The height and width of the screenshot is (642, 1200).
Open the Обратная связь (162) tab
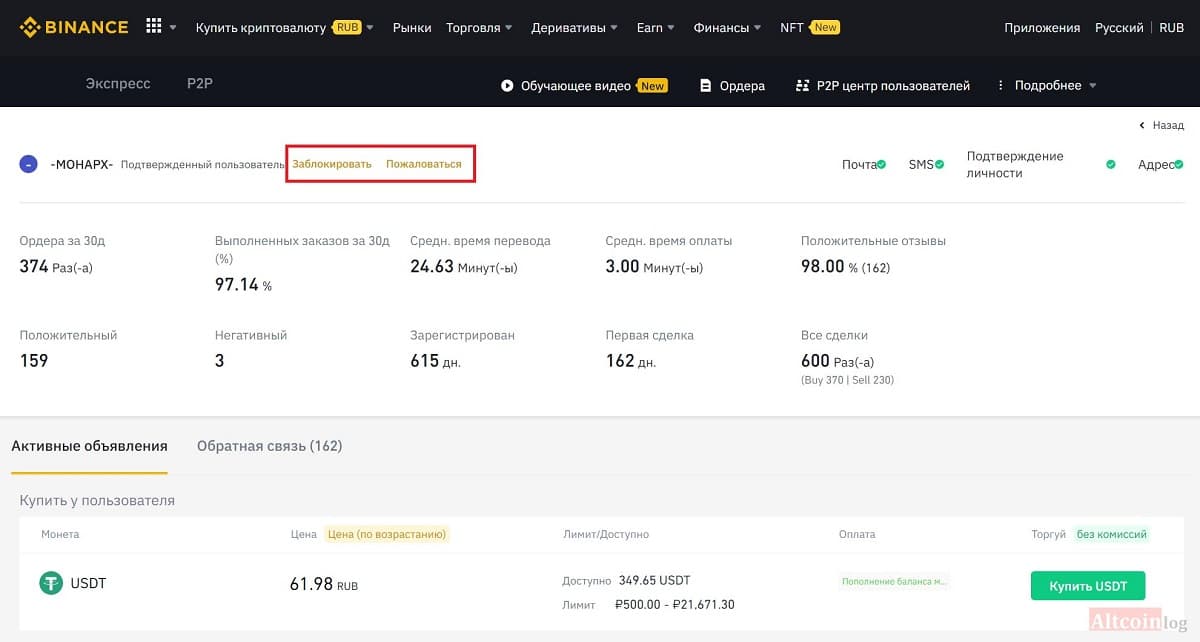270,446
